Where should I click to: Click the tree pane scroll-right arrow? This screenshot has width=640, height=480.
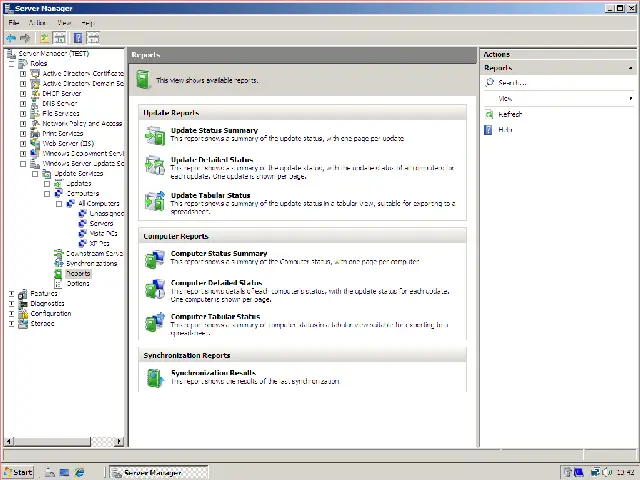pos(119,441)
